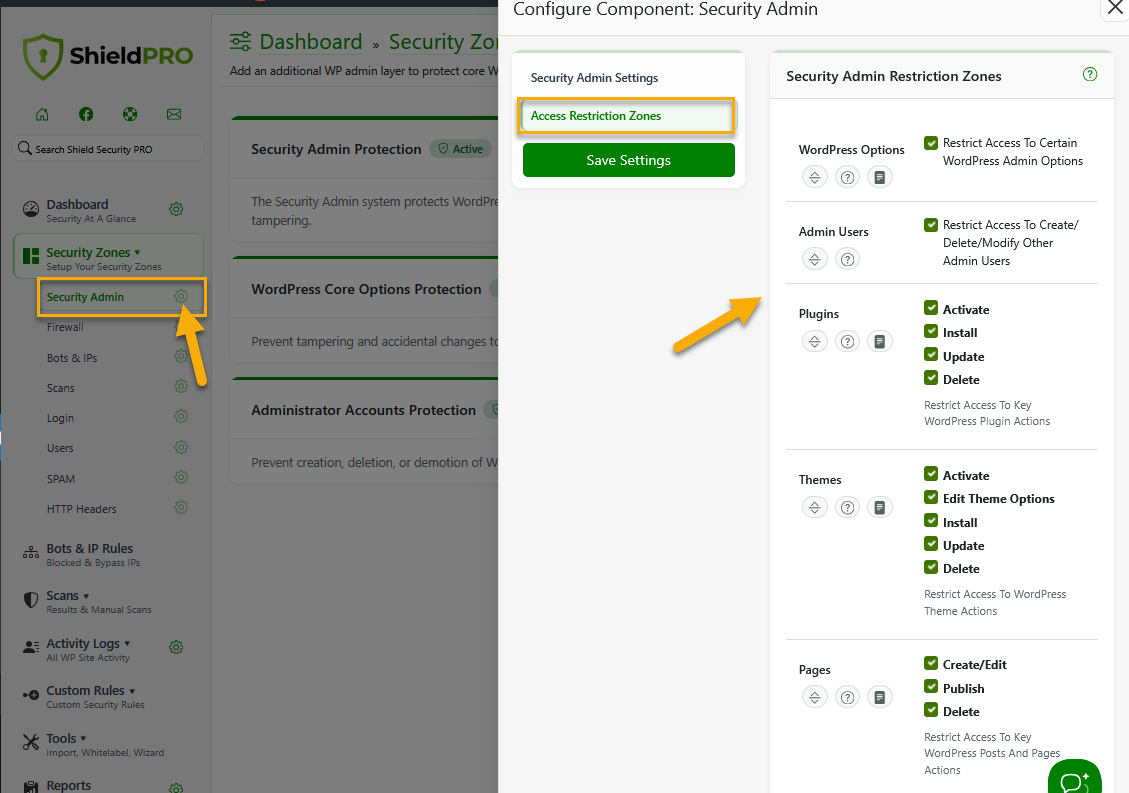The height and width of the screenshot is (793, 1129).
Task: Expand Themes up-down arrow control
Action: coord(814,507)
